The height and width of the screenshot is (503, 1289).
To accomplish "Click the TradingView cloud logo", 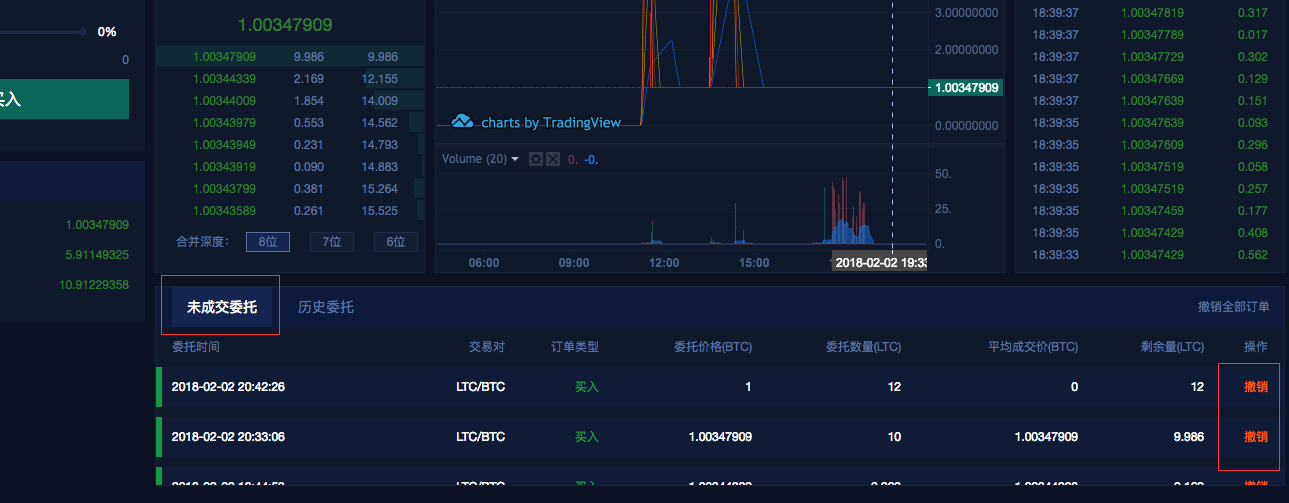I will point(462,122).
